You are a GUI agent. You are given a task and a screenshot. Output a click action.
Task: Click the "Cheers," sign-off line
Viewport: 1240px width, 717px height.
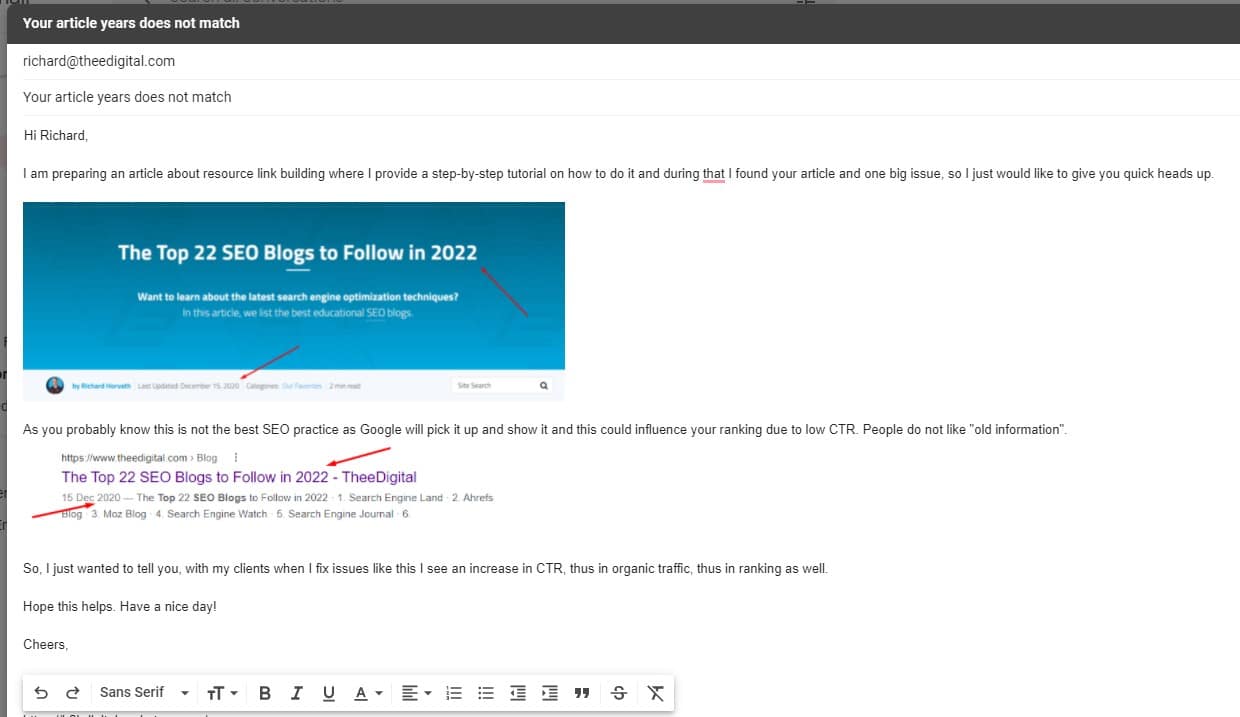45,645
